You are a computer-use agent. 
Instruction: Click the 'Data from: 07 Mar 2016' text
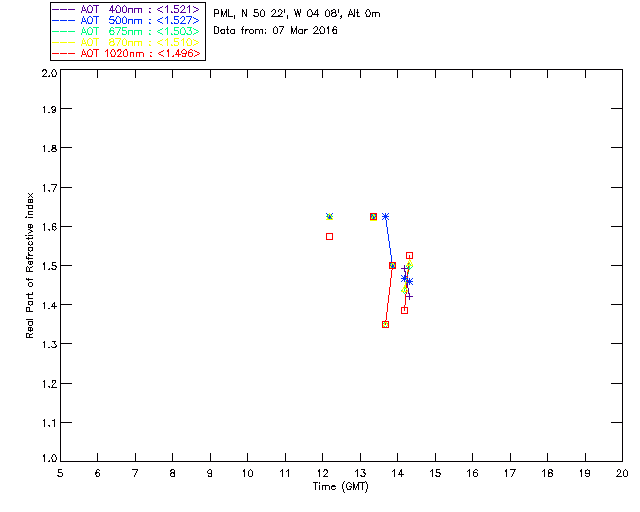point(276,31)
